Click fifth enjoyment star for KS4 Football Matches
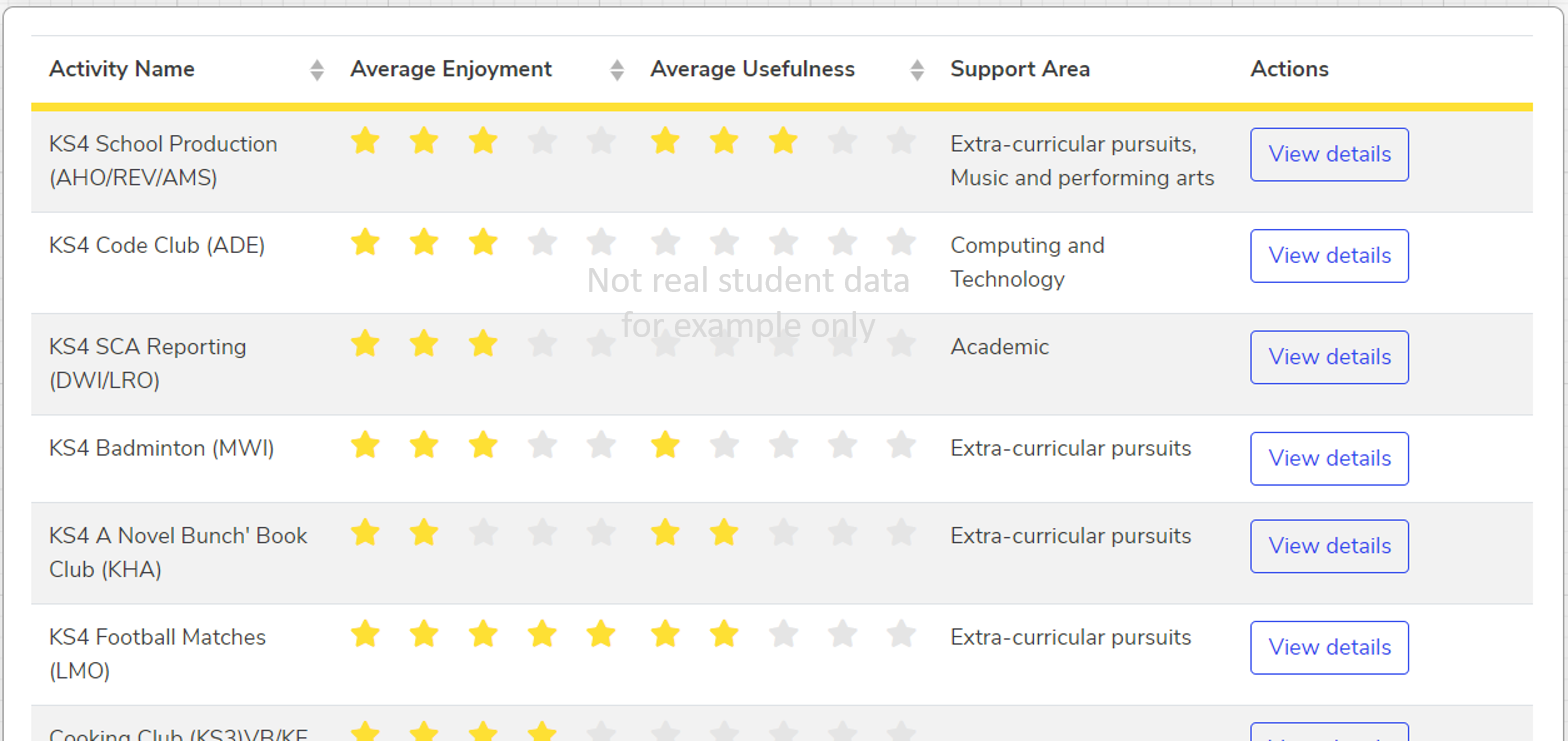 (x=601, y=634)
